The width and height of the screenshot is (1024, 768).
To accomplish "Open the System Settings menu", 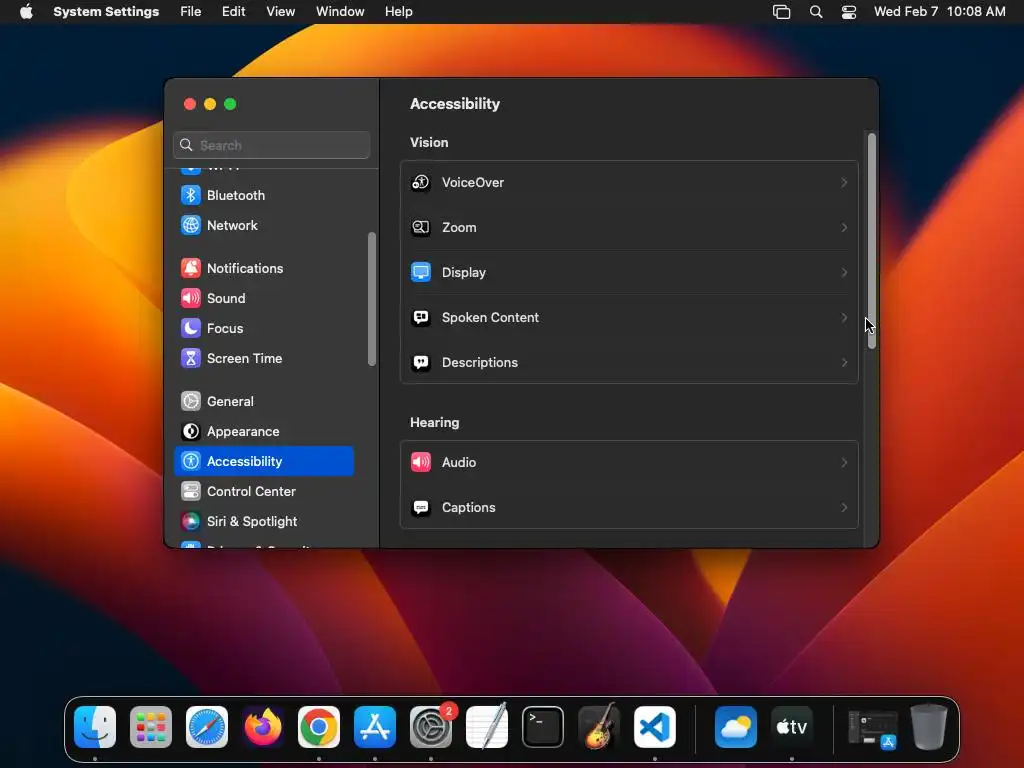I will click(x=106, y=12).
